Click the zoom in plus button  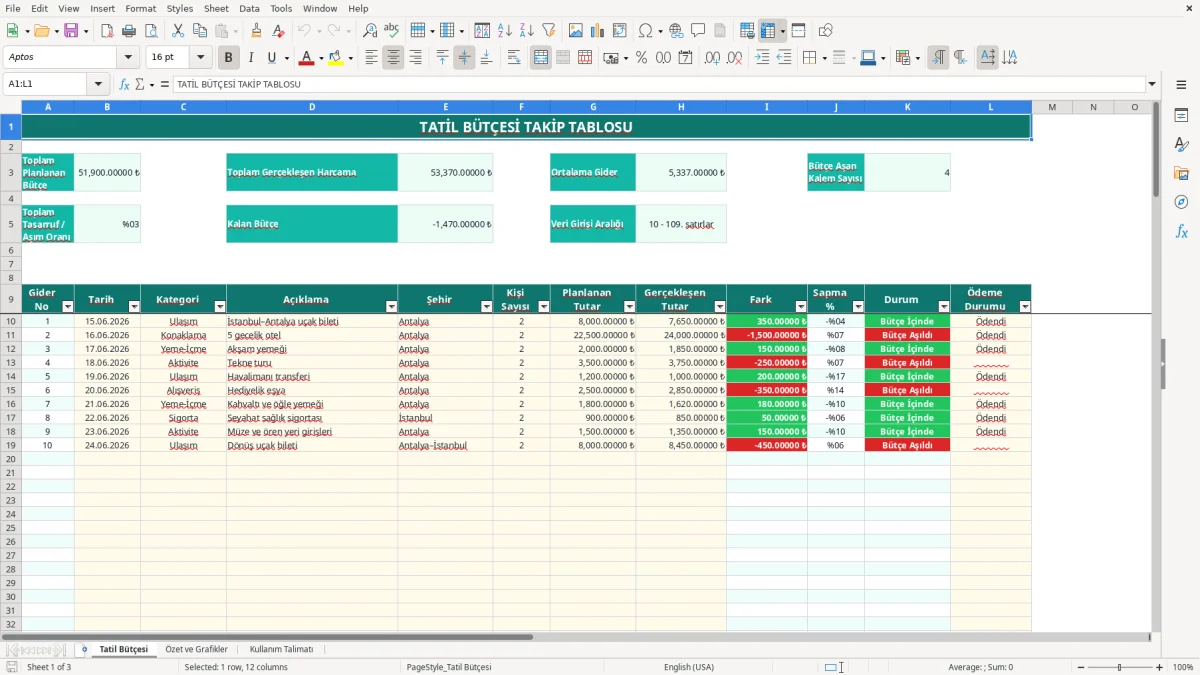click(1160, 667)
